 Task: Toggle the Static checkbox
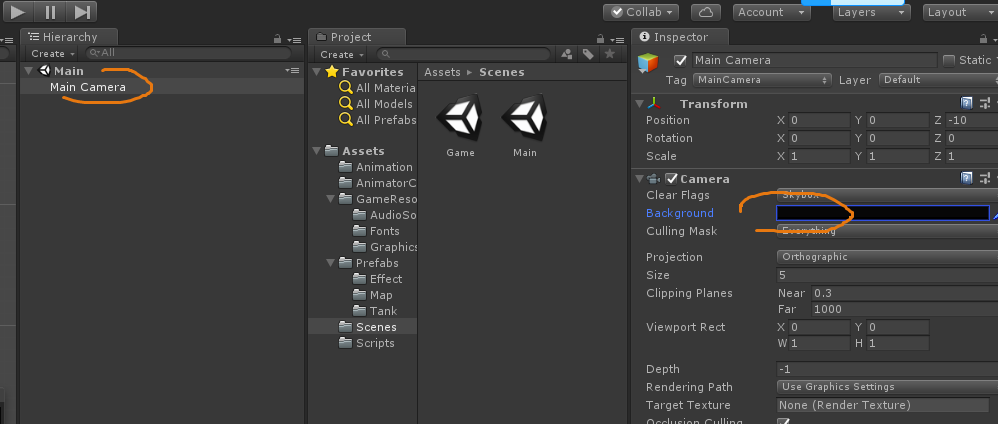coord(949,60)
